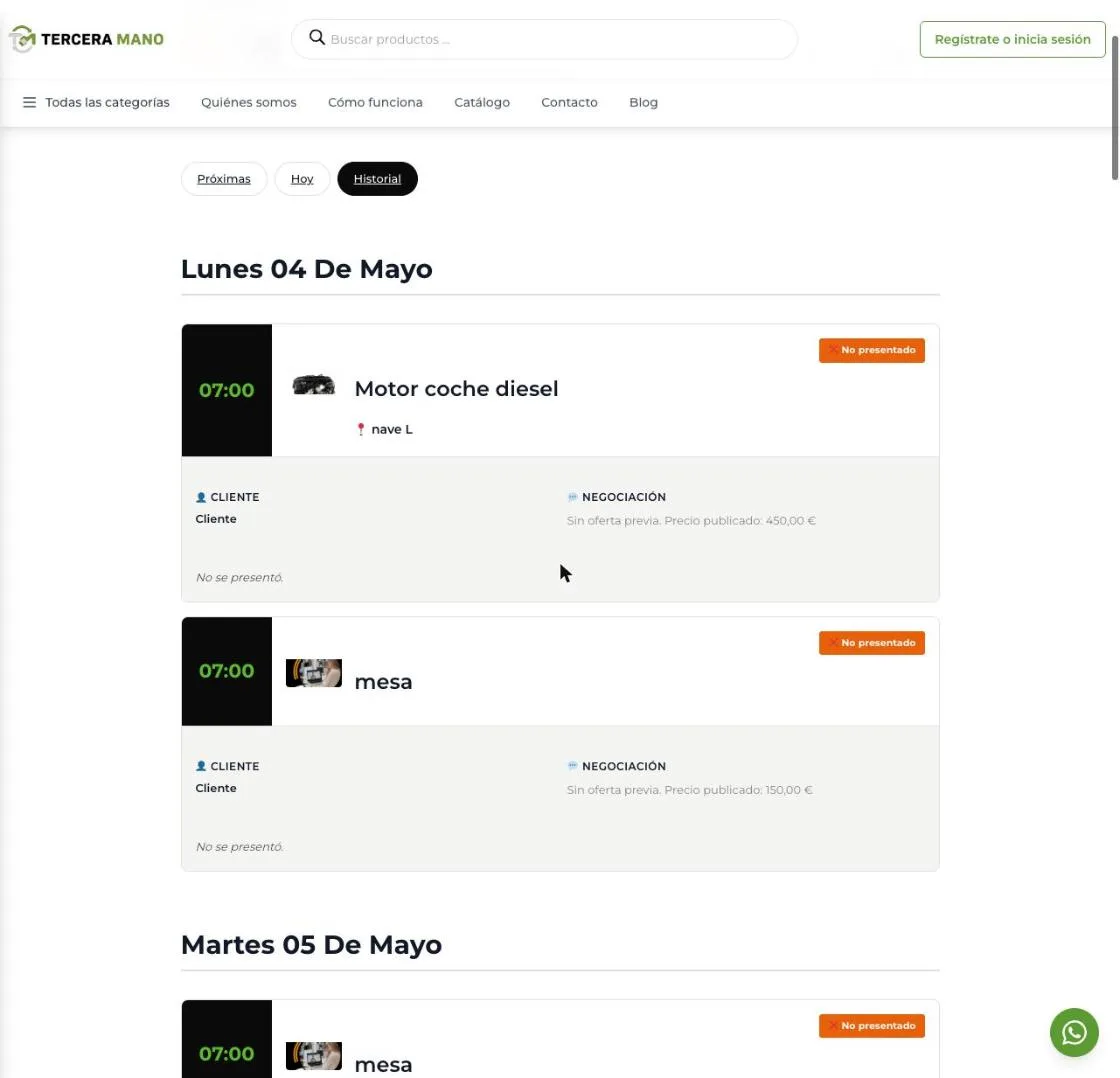Click the Martes 05 De Mayo heading
Screen dimensions: 1120x1078
(311, 945)
